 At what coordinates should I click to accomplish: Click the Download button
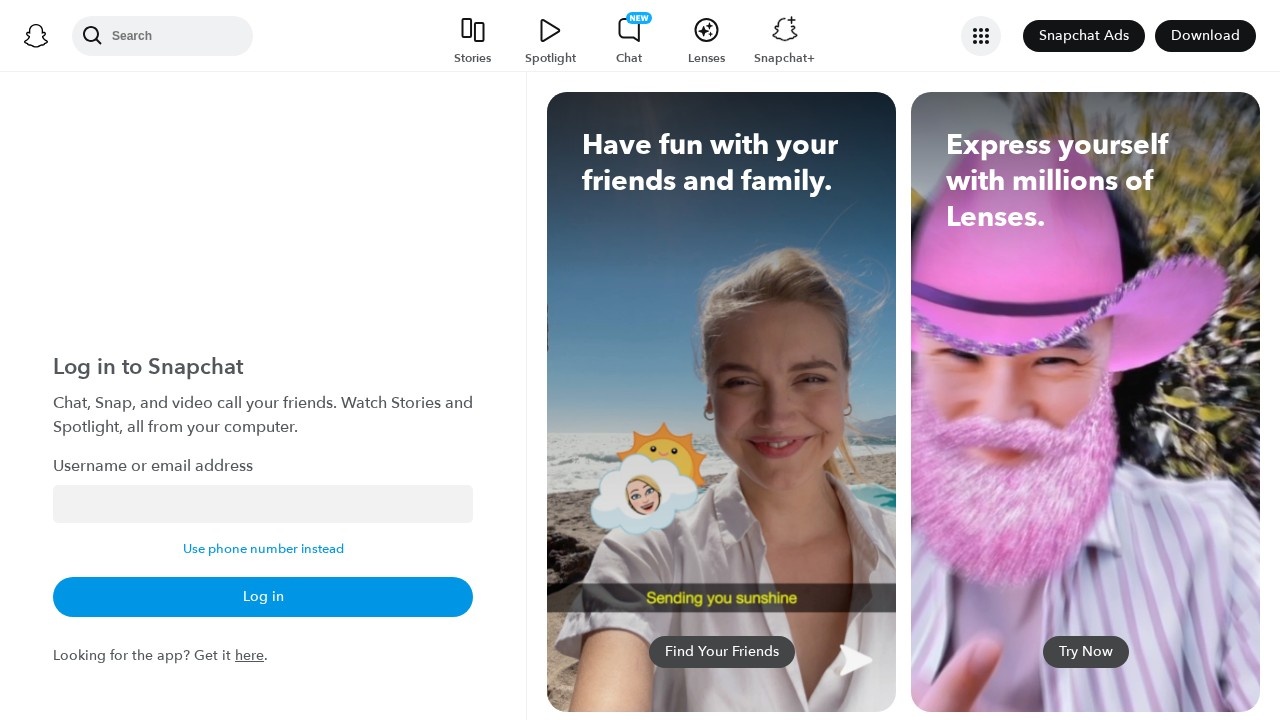coord(1205,36)
